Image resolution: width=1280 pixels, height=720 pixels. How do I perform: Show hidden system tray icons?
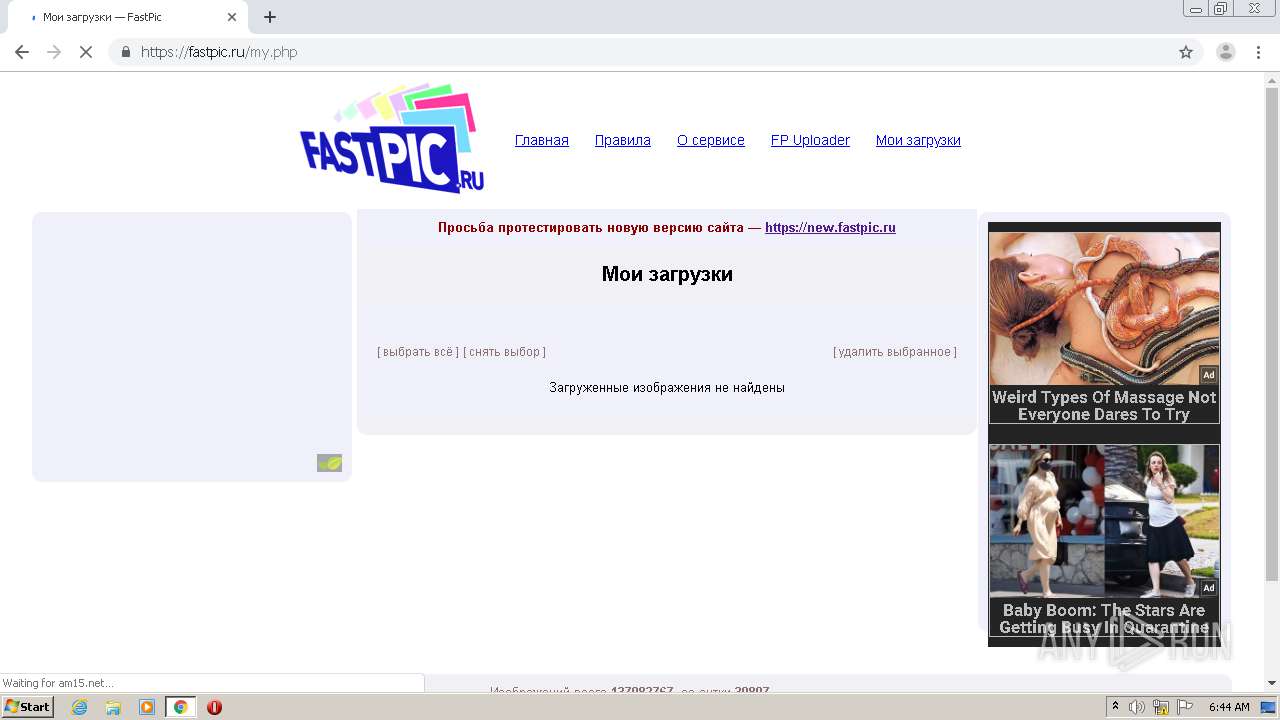(1115, 707)
